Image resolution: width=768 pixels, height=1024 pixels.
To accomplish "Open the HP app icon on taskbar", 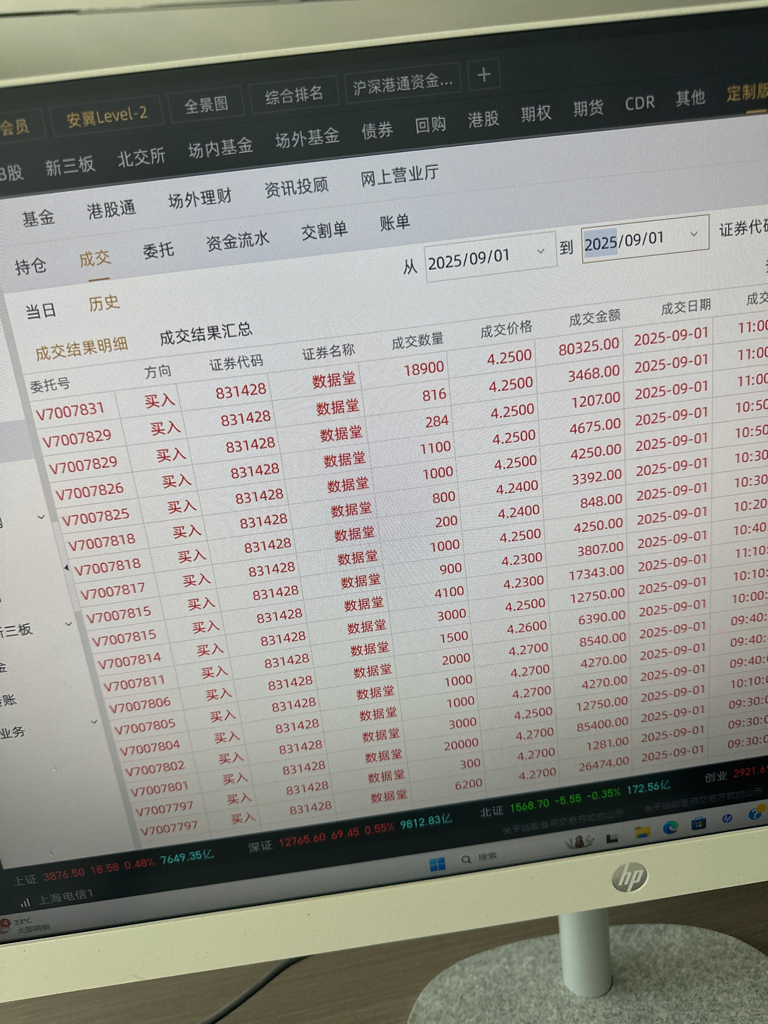I will tap(727, 818).
